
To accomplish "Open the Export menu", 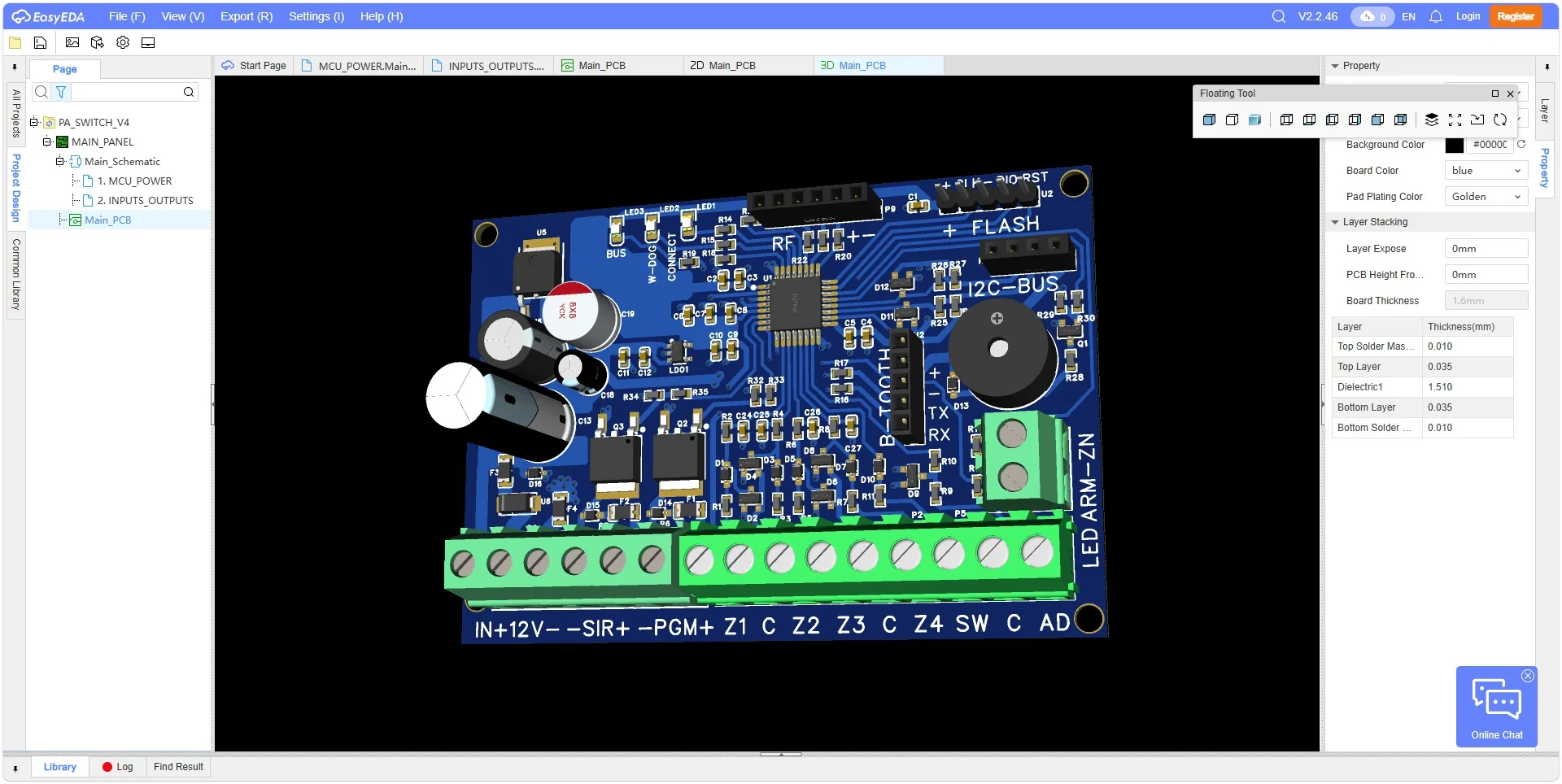I will [246, 15].
